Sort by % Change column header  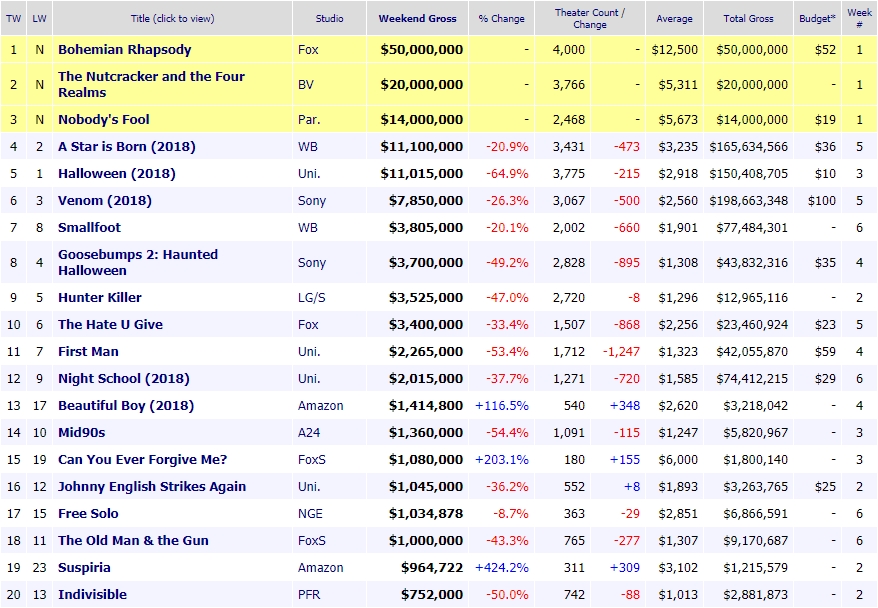[501, 18]
